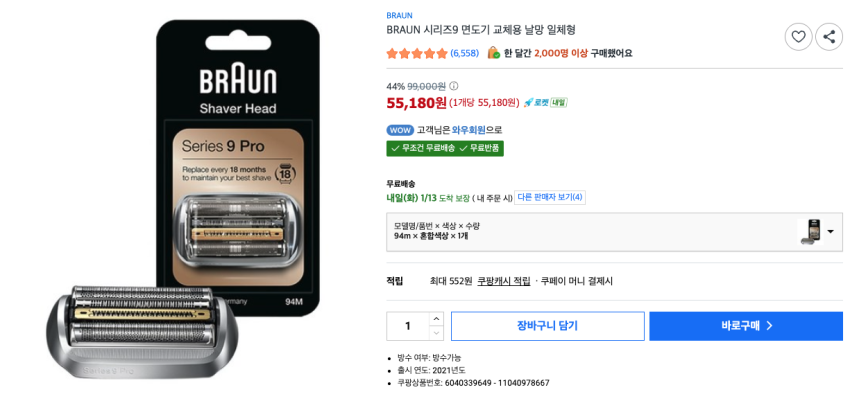850x401 pixels.
Task: Open the 6,558 reviews link
Action: click(465, 53)
